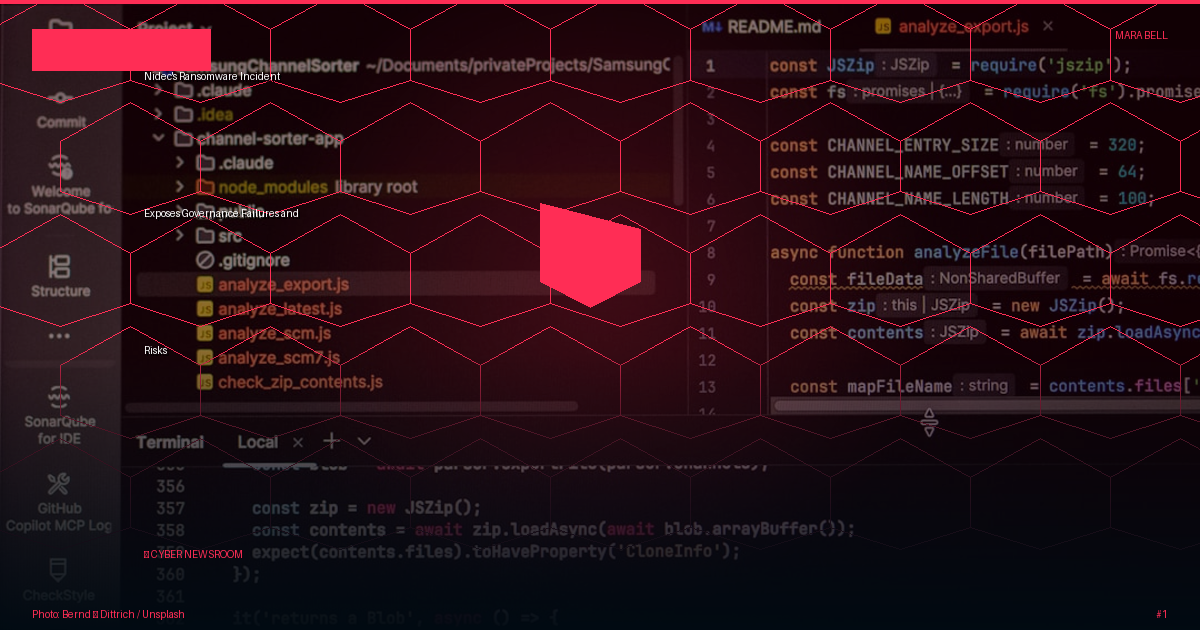Click CHANNEL_NAME_OFFSET constant in editor

tap(918, 172)
